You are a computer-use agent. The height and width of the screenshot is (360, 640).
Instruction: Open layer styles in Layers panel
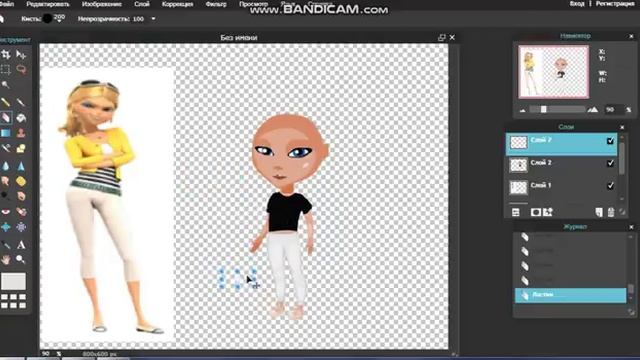(548, 212)
